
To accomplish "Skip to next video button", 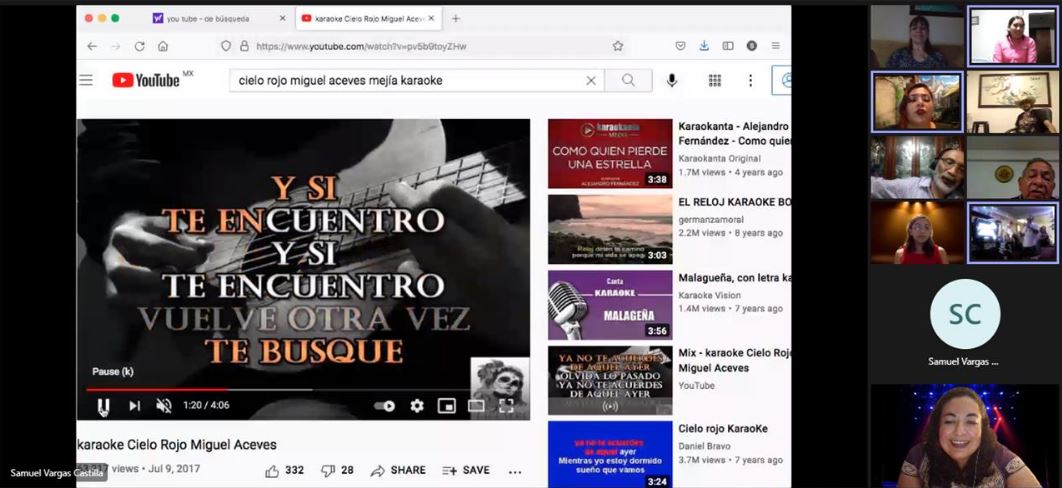I will tap(134, 405).
